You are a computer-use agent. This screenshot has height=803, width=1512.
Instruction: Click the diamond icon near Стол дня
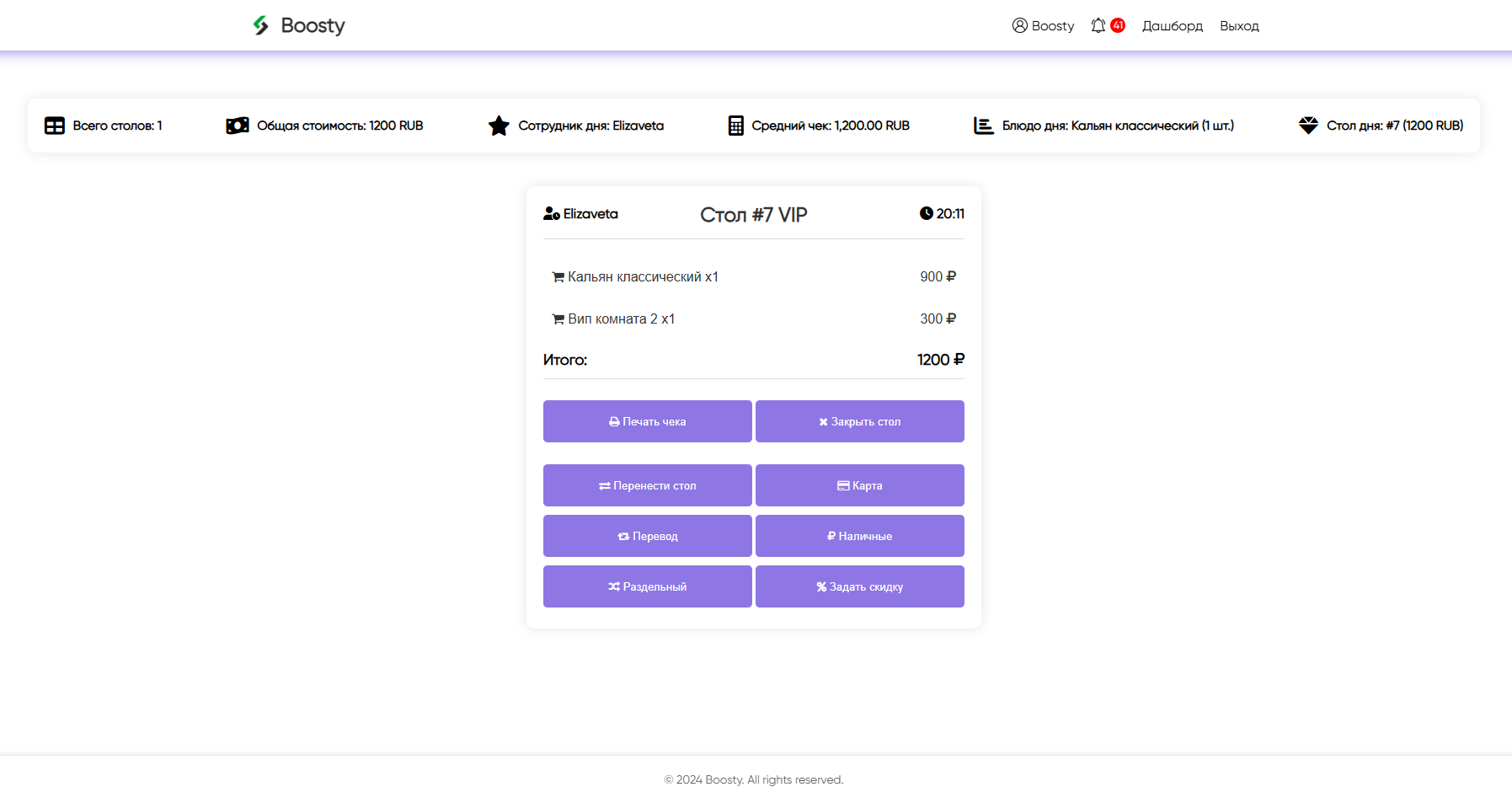tap(1308, 126)
